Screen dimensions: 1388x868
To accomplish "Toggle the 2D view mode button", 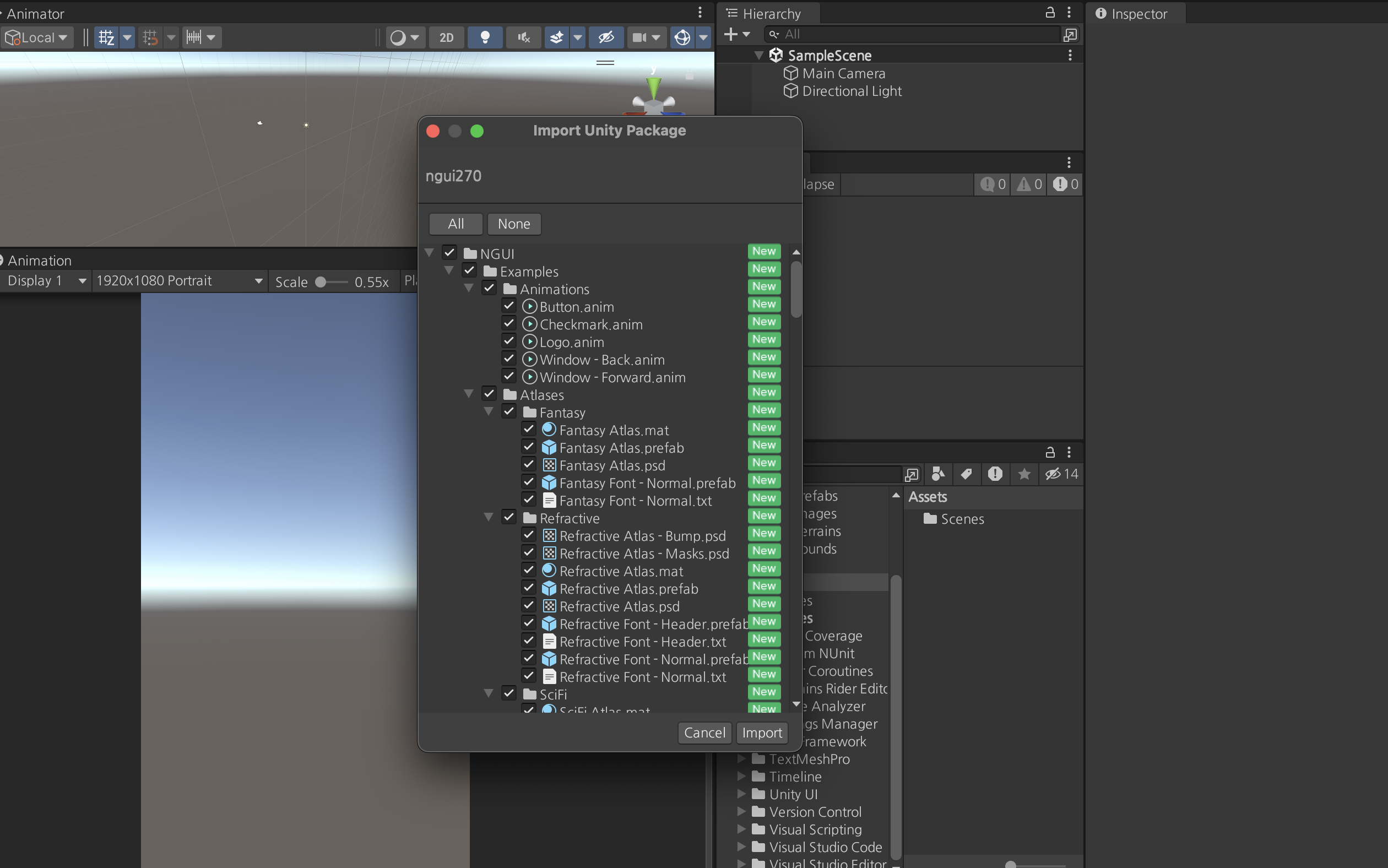I will [x=446, y=37].
